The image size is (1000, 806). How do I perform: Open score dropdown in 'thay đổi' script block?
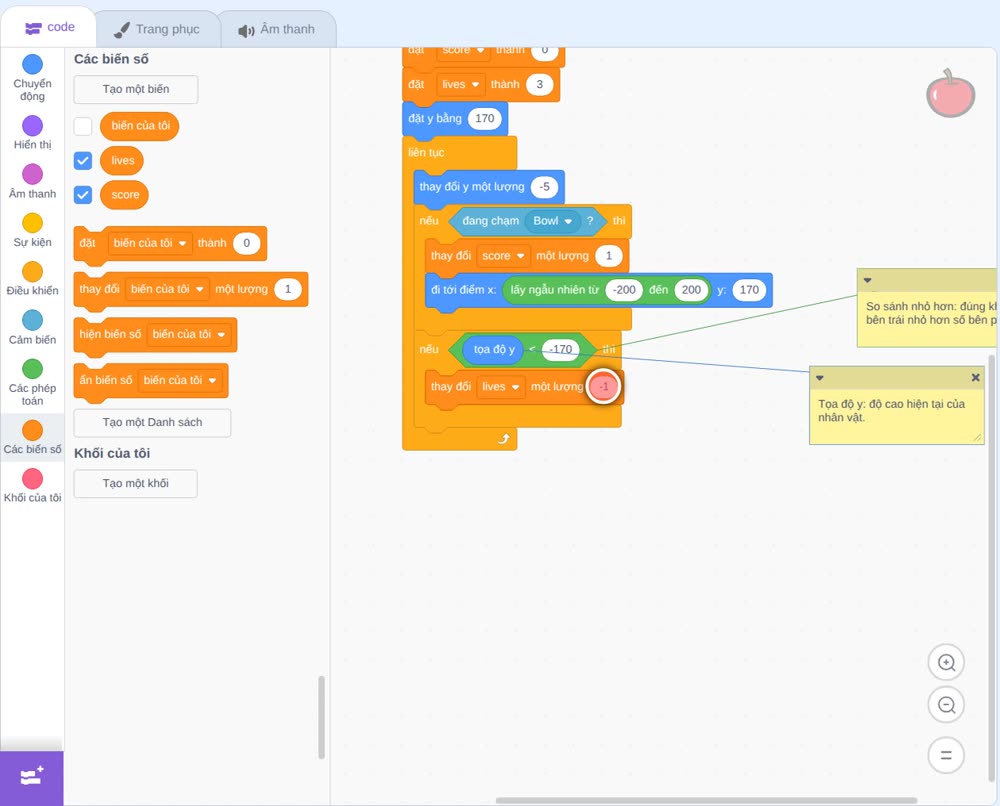coord(503,256)
